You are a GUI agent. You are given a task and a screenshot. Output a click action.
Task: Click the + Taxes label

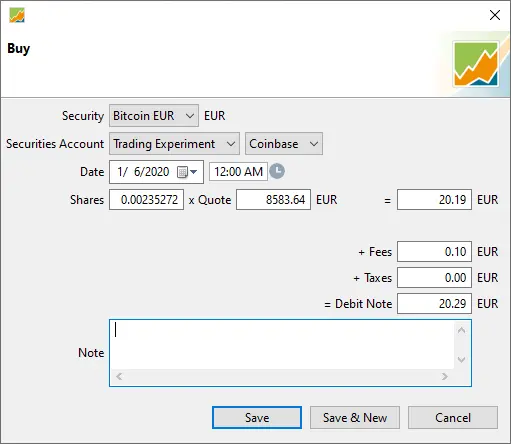[x=373, y=278]
